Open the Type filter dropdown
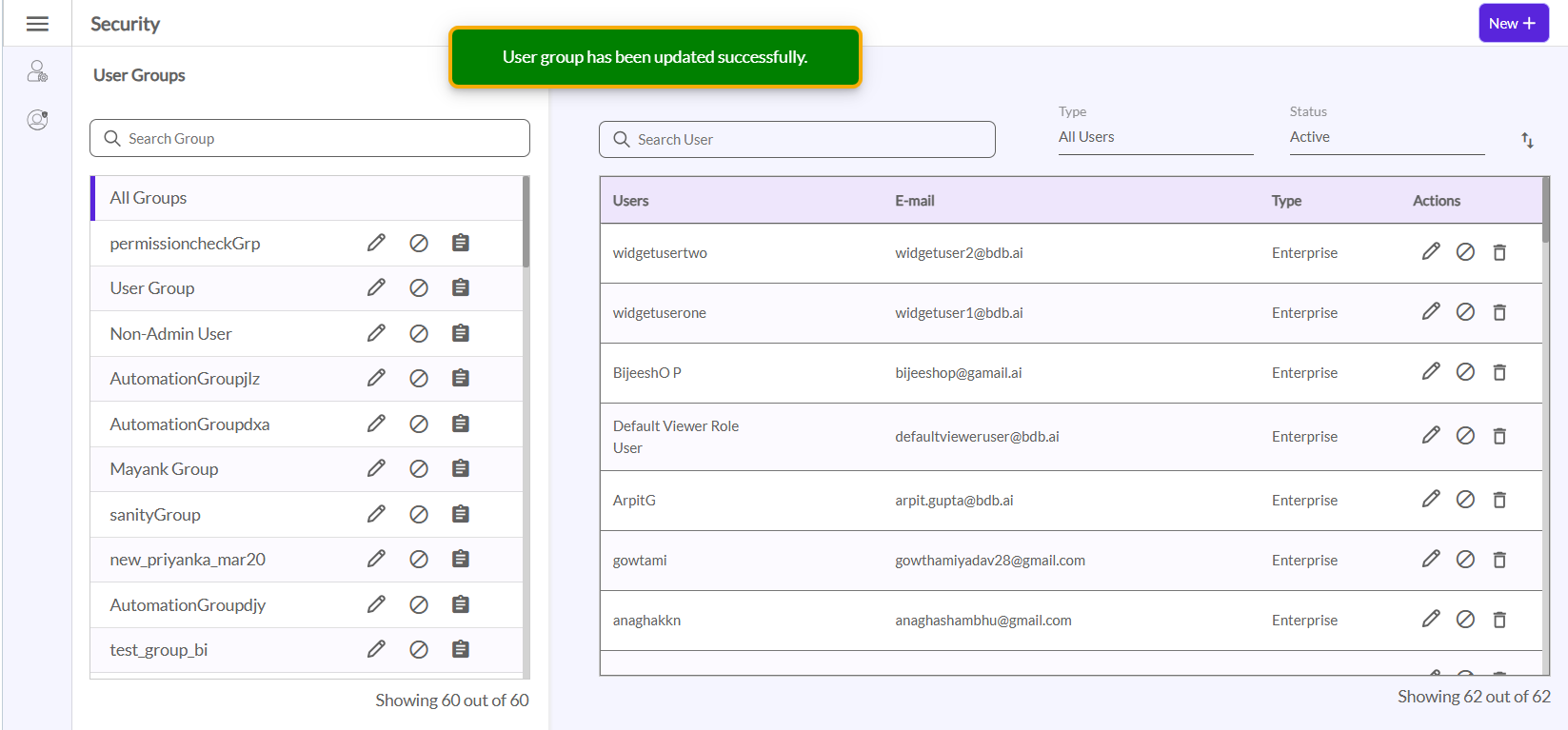This screenshot has height=730, width=1568. point(1155,137)
